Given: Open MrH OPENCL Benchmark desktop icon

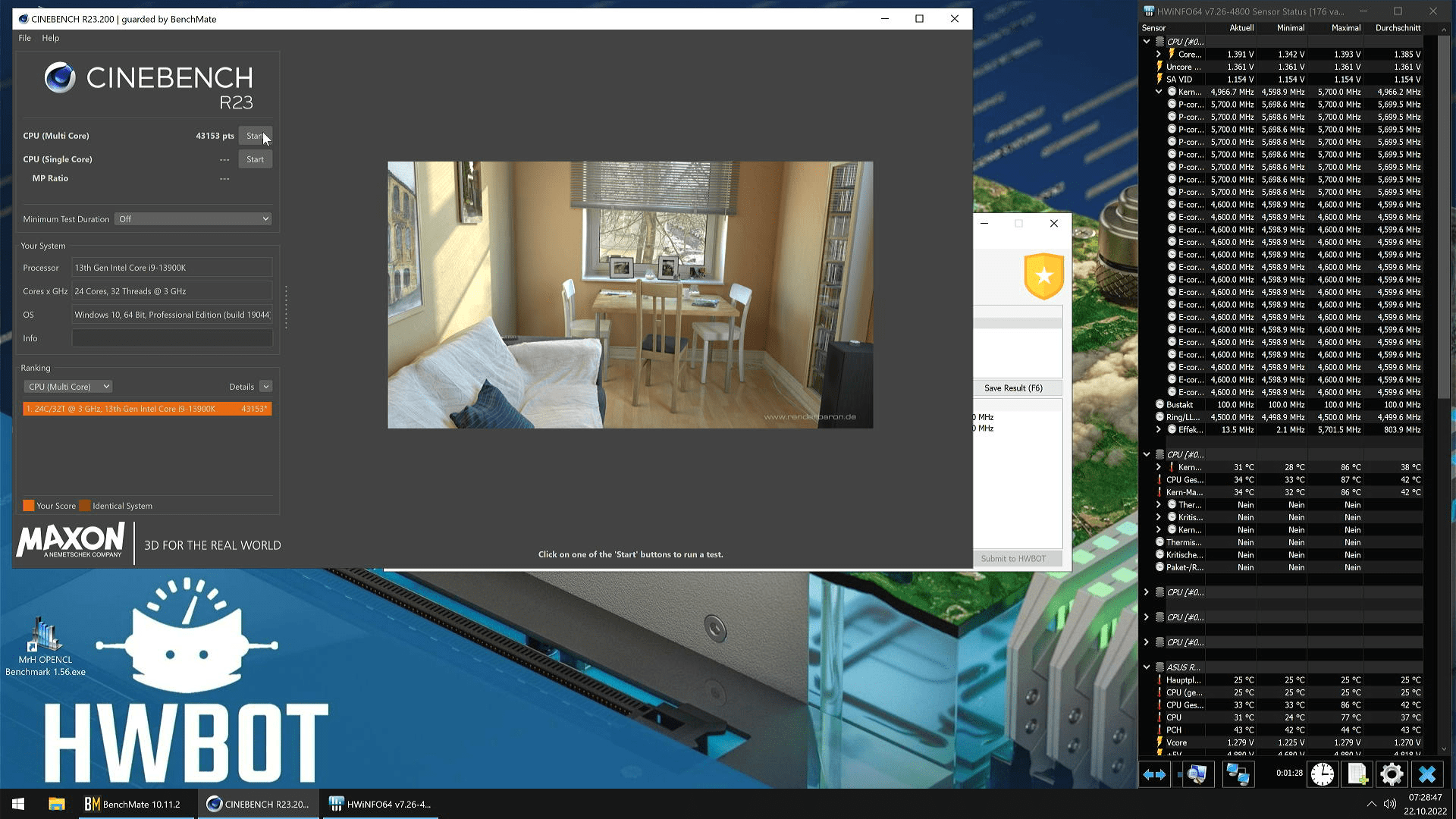Looking at the screenshot, I should pos(45,647).
